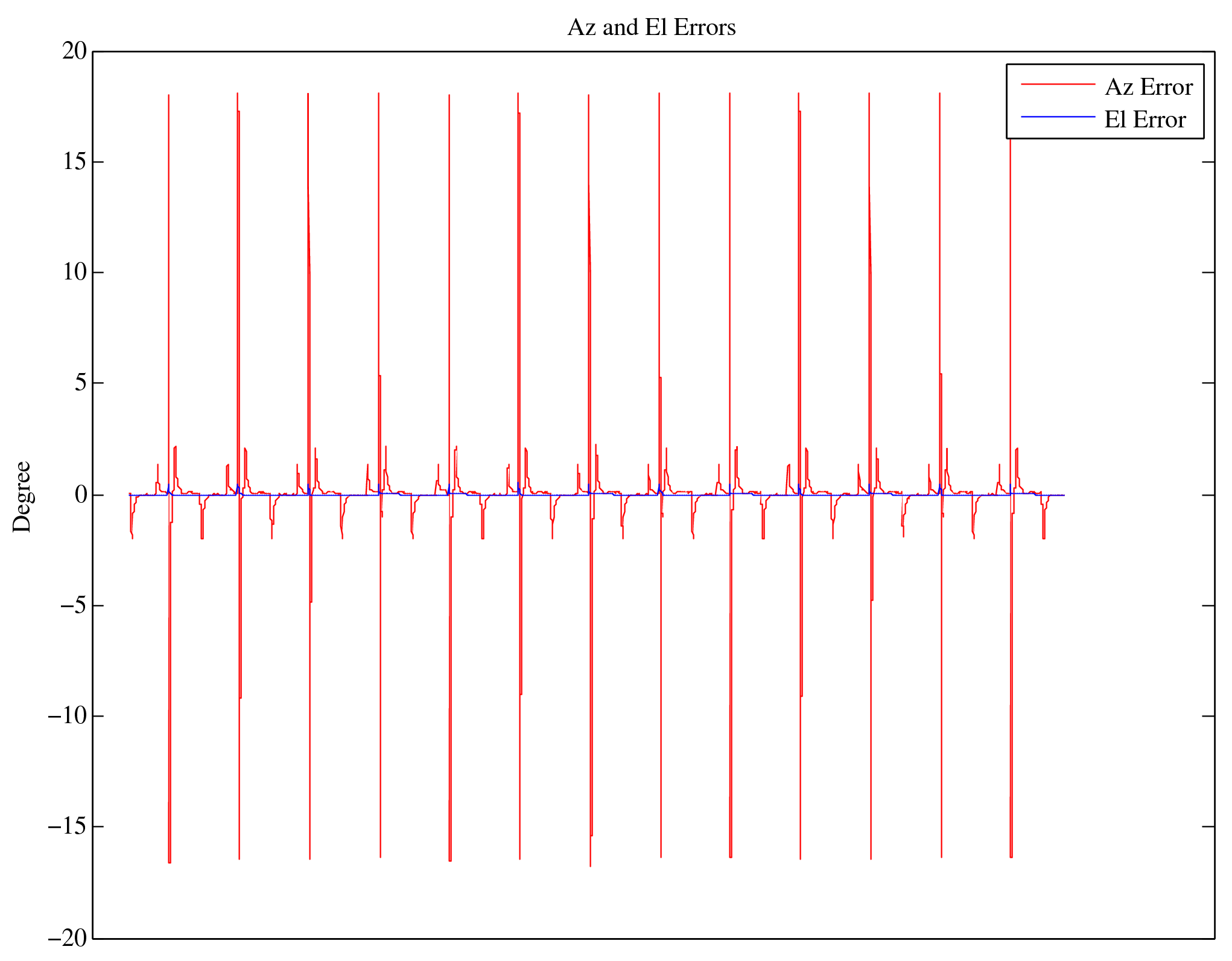
Task: Click the red line sample in legend
Action: (x=1057, y=85)
